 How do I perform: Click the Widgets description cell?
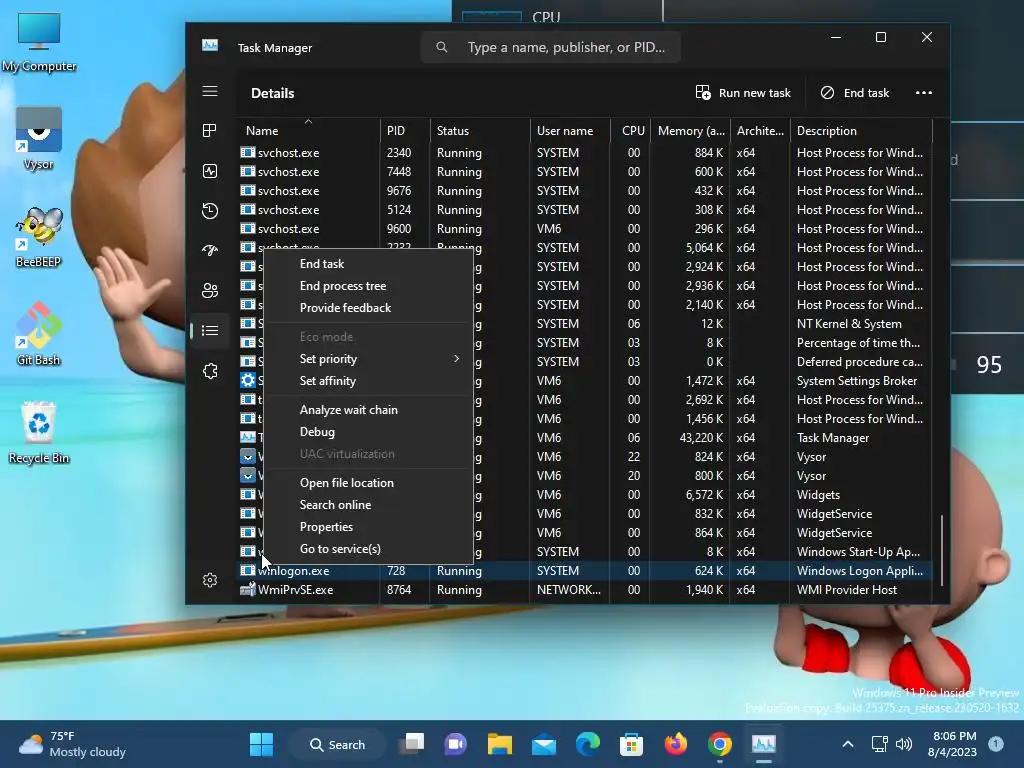click(x=818, y=495)
